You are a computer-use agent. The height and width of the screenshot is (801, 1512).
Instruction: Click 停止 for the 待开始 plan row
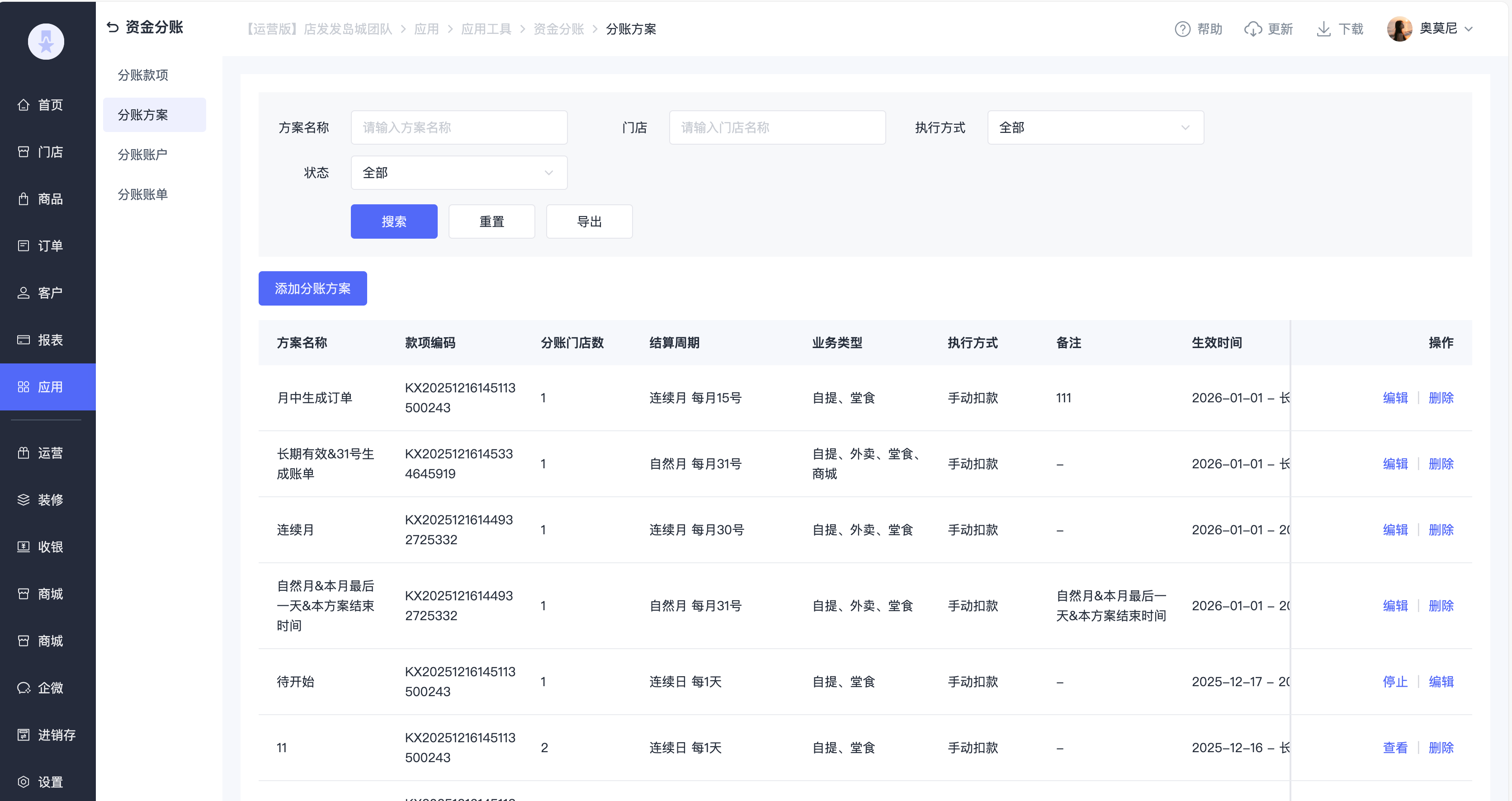tap(1395, 681)
